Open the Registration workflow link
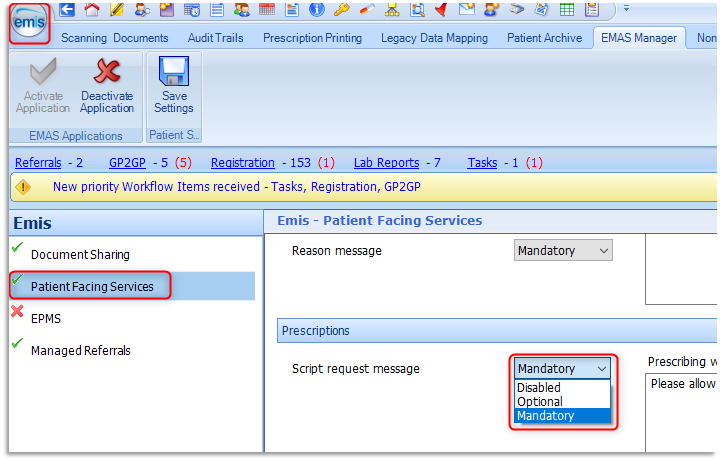Viewport: 720px width, 461px height. (x=242, y=163)
